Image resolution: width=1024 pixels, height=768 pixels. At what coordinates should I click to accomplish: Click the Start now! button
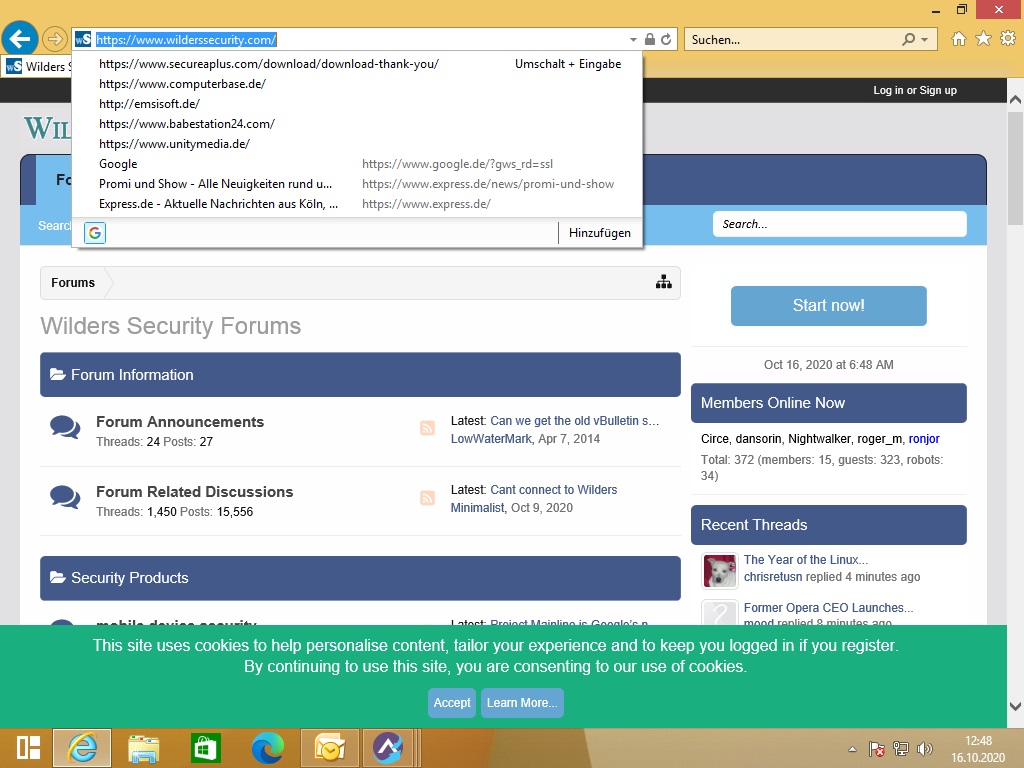[828, 306]
